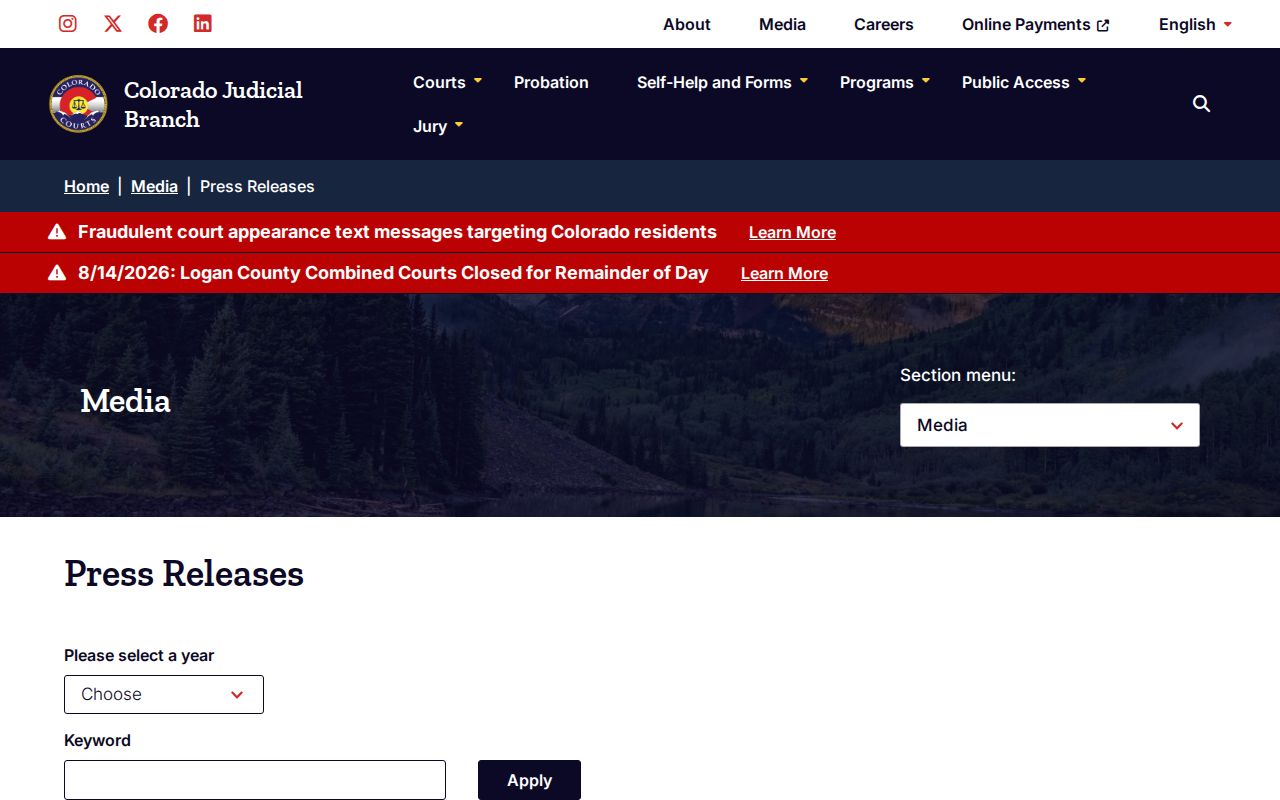Click the Colorado Courts seal logo

(78, 104)
